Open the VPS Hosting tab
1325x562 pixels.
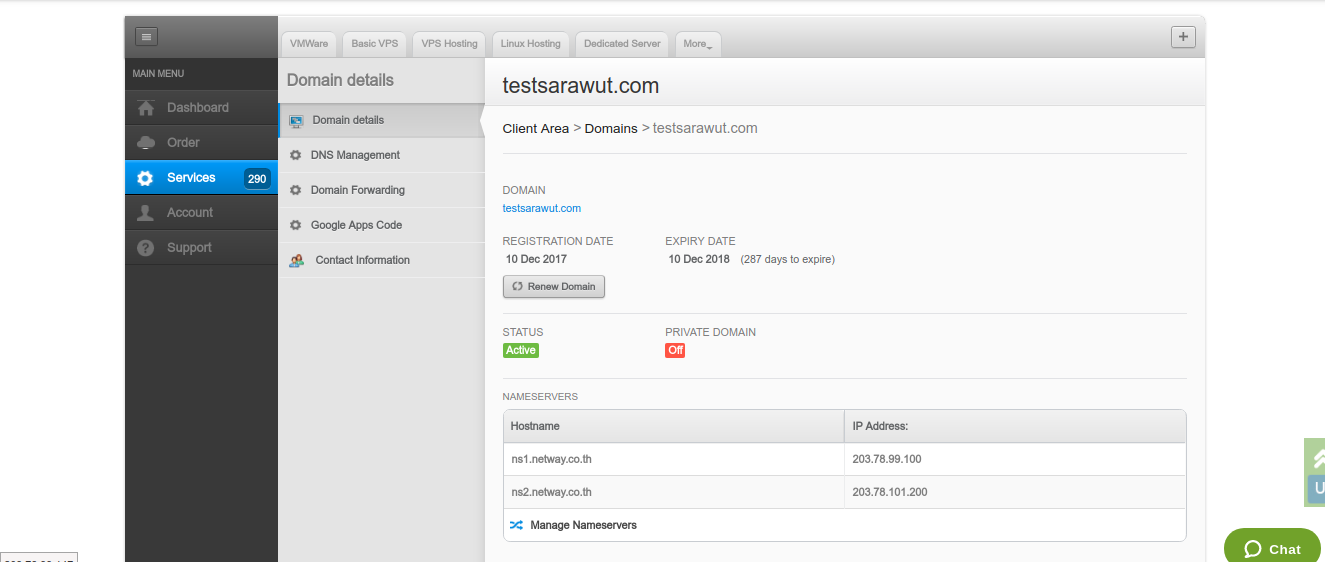point(449,44)
